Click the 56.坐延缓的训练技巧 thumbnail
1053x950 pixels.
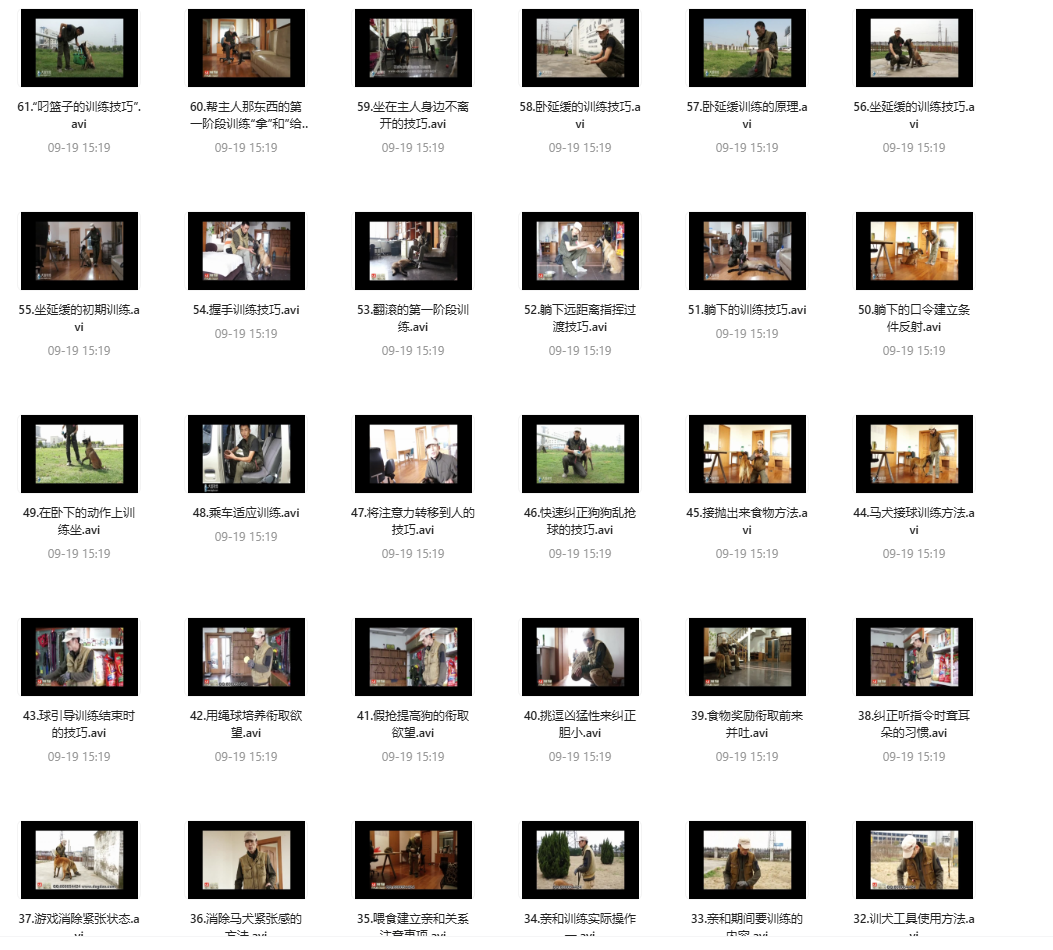(x=914, y=48)
